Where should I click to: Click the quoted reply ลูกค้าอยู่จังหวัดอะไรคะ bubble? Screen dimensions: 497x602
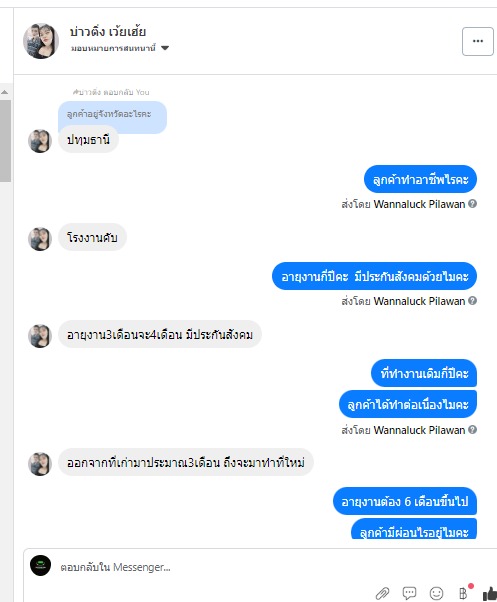click(112, 115)
